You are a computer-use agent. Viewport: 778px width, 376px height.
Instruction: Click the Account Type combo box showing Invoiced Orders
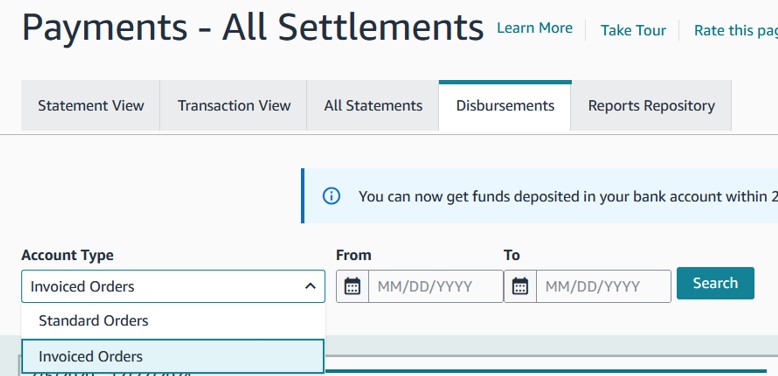click(173, 286)
